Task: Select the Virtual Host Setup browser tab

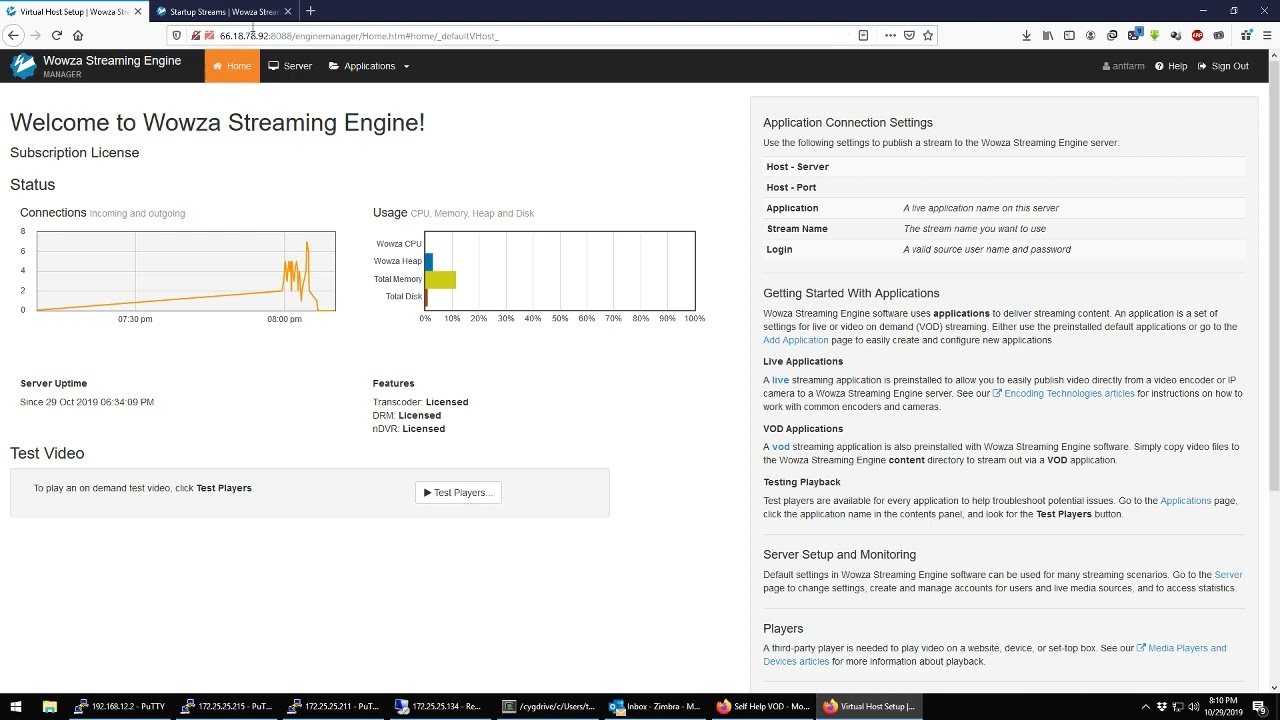Action: tap(72, 11)
